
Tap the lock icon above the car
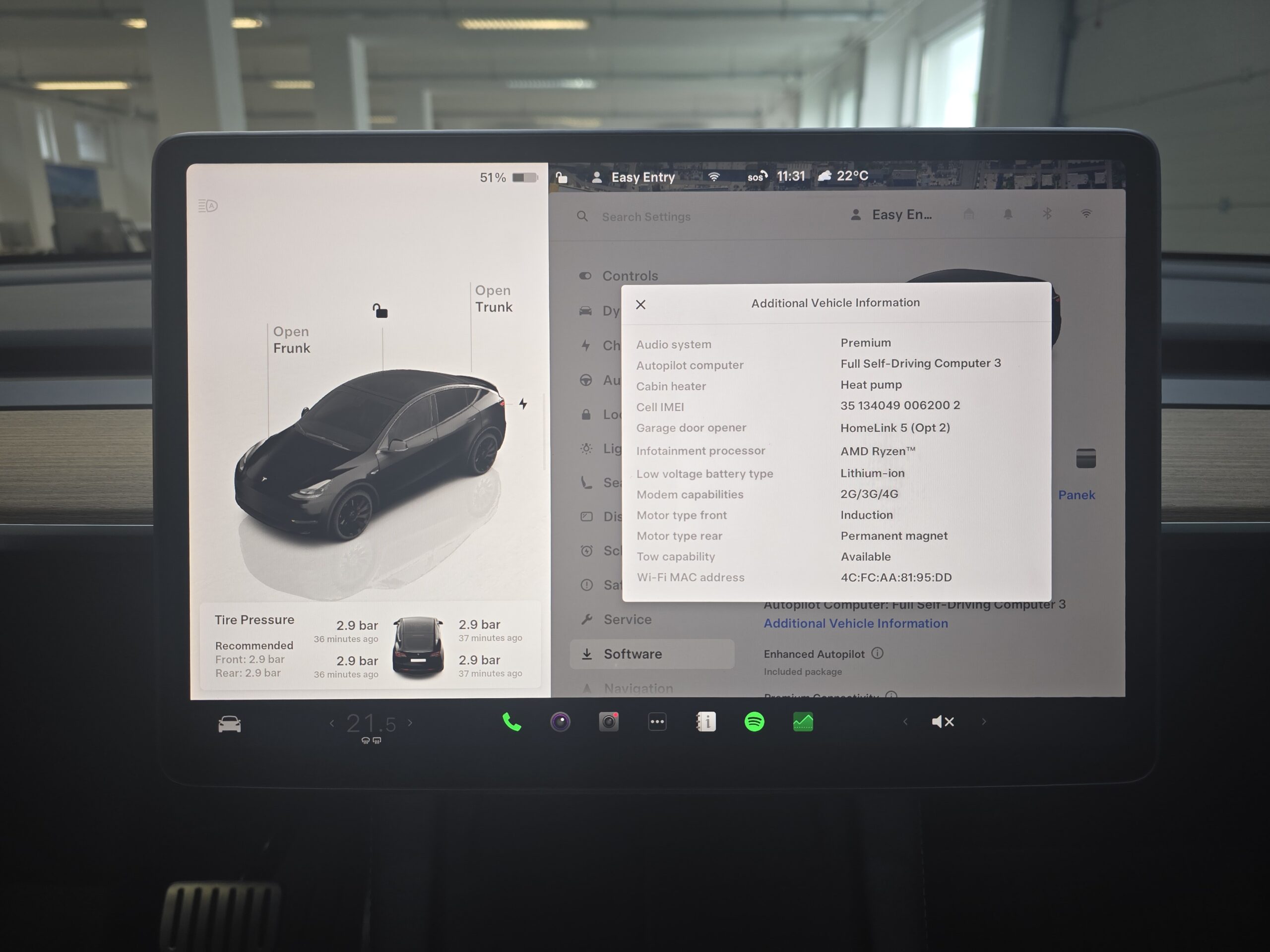pos(380,310)
